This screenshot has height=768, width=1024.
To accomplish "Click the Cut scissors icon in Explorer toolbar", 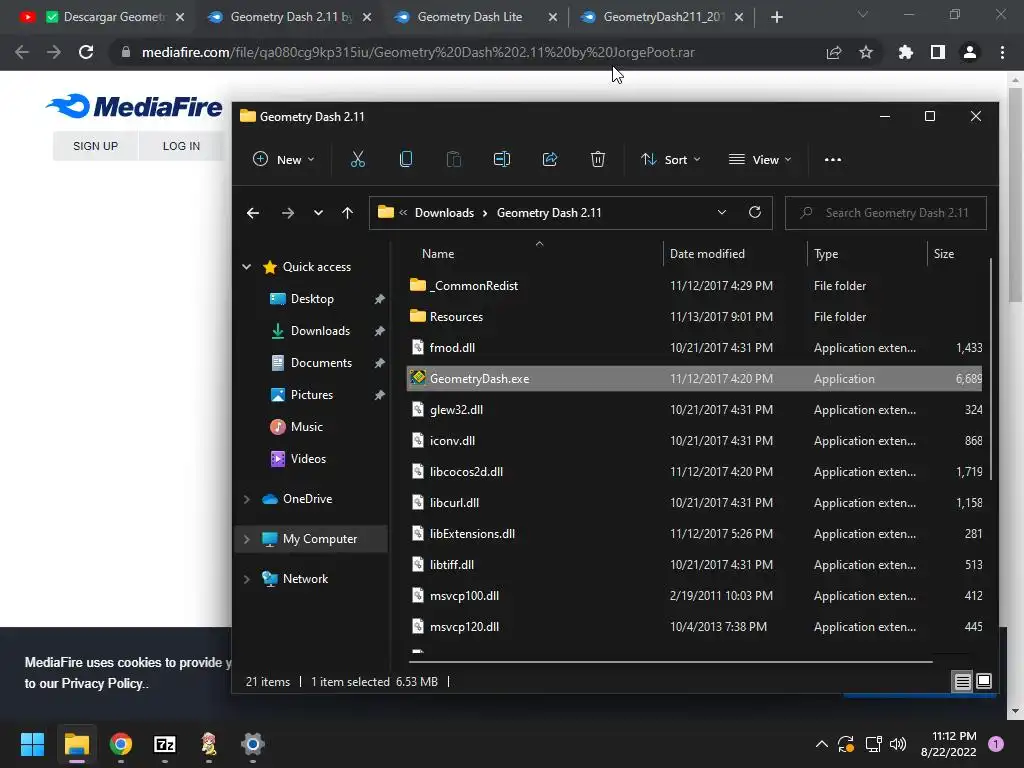I will (x=357, y=159).
